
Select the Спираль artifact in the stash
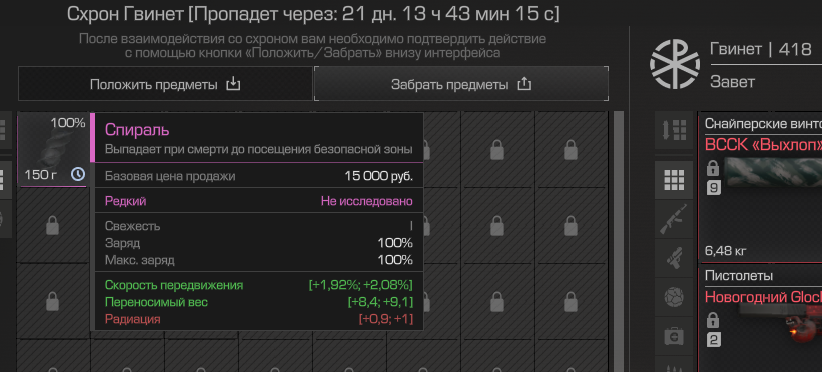[x=52, y=149]
